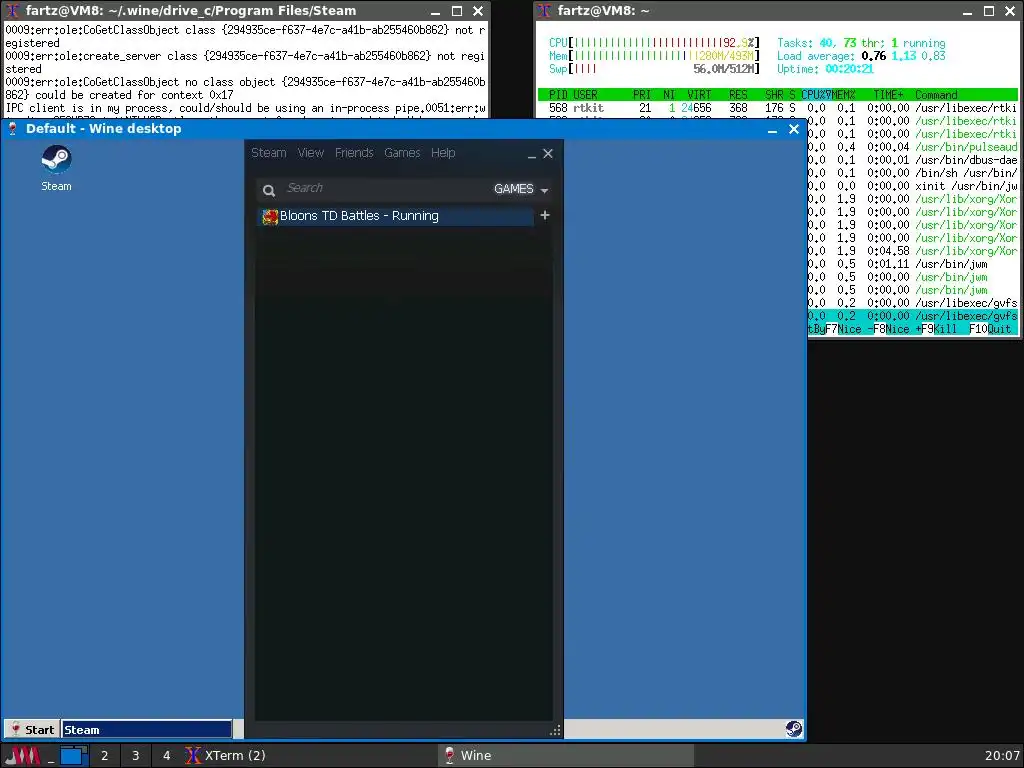
Task: Open the View menu
Action: tap(310, 153)
